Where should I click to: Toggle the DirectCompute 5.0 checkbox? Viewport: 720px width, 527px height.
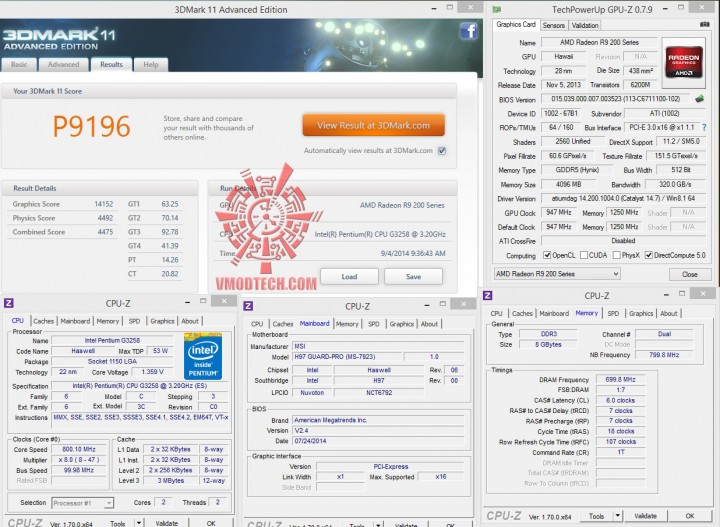coord(649,255)
